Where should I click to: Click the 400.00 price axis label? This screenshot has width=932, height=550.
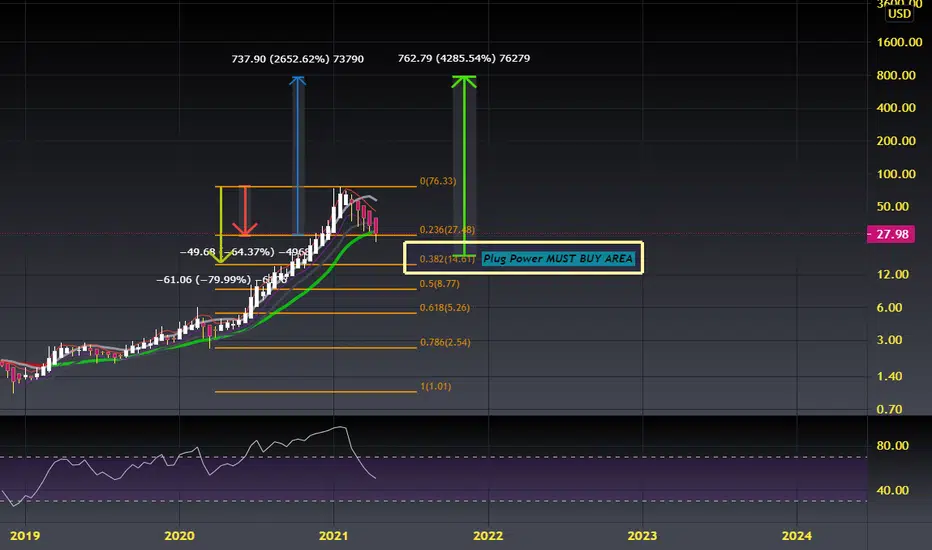896,108
